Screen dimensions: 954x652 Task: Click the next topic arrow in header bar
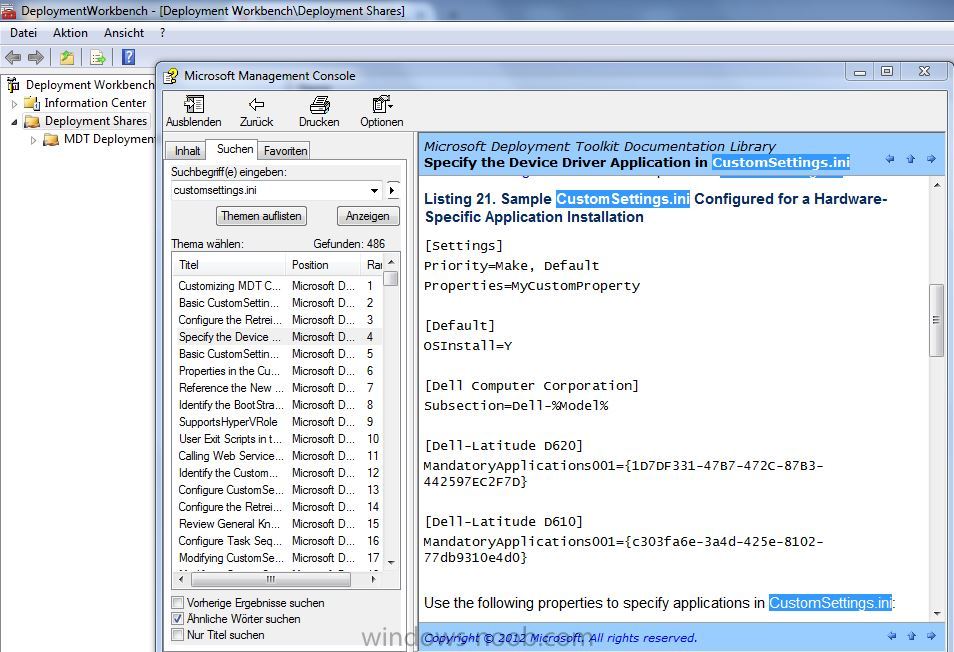click(x=931, y=159)
